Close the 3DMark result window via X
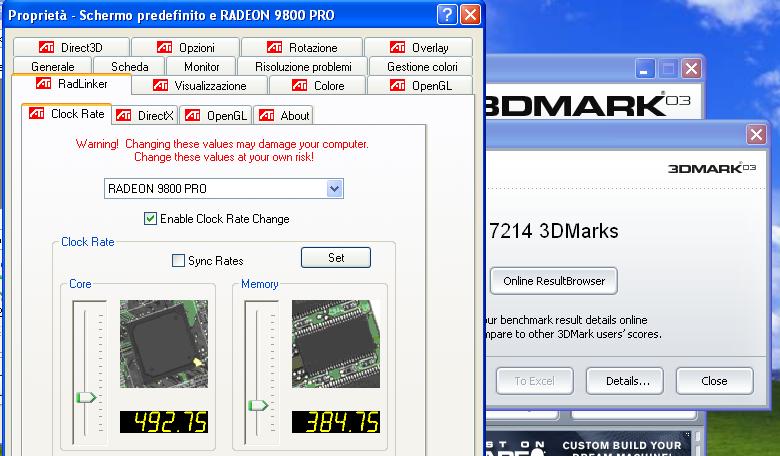 click(x=756, y=135)
